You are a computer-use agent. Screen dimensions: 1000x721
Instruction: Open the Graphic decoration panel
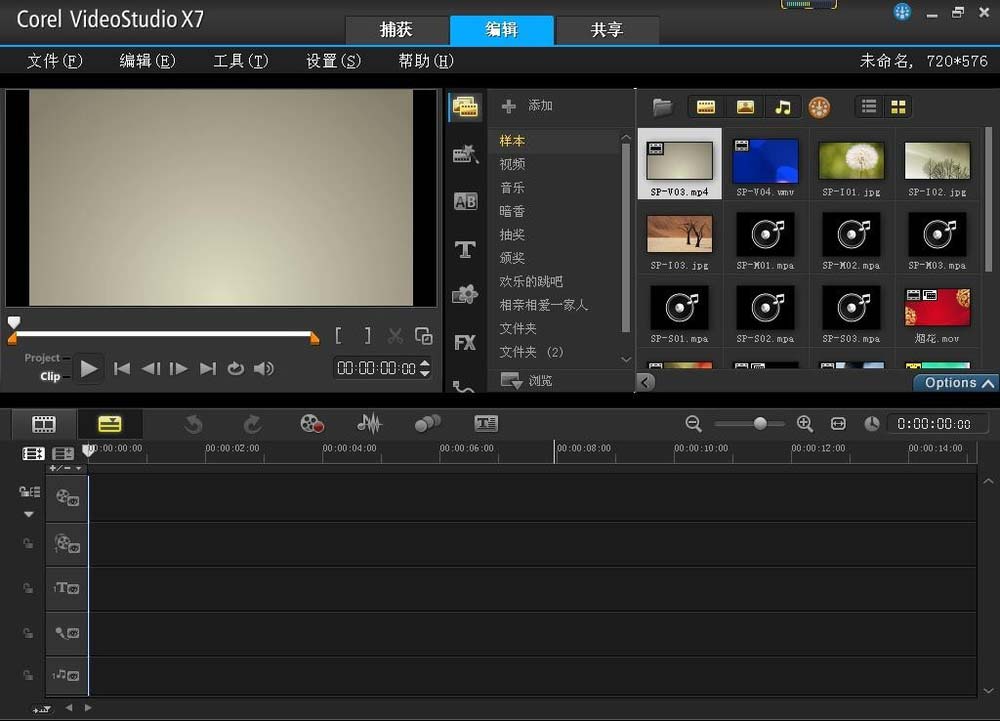coord(464,294)
